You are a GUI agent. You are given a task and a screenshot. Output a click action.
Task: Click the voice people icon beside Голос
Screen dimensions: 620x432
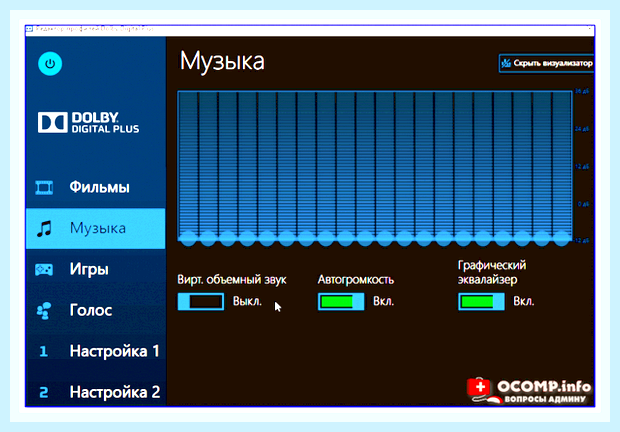[x=44, y=311]
